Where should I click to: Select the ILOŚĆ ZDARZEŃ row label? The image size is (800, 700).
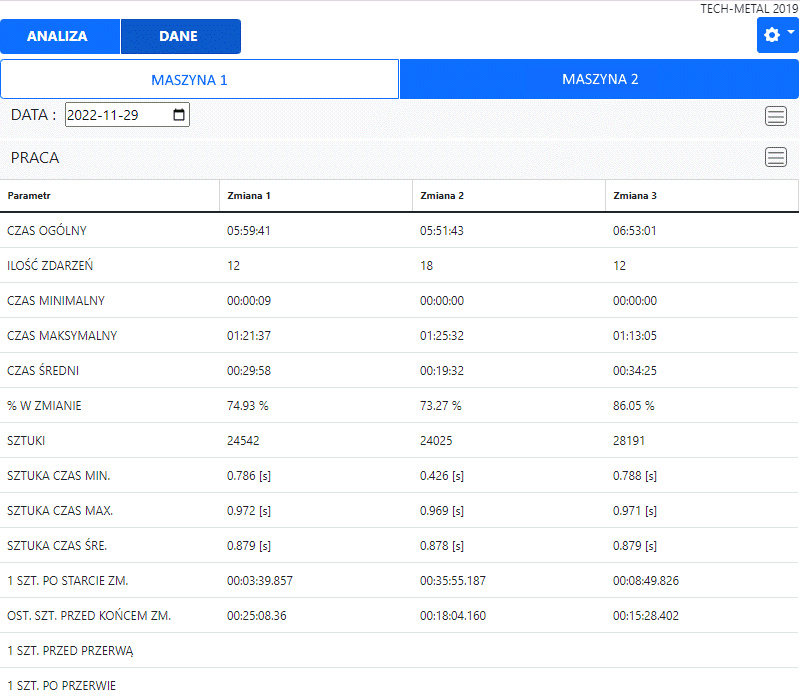(50, 266)
